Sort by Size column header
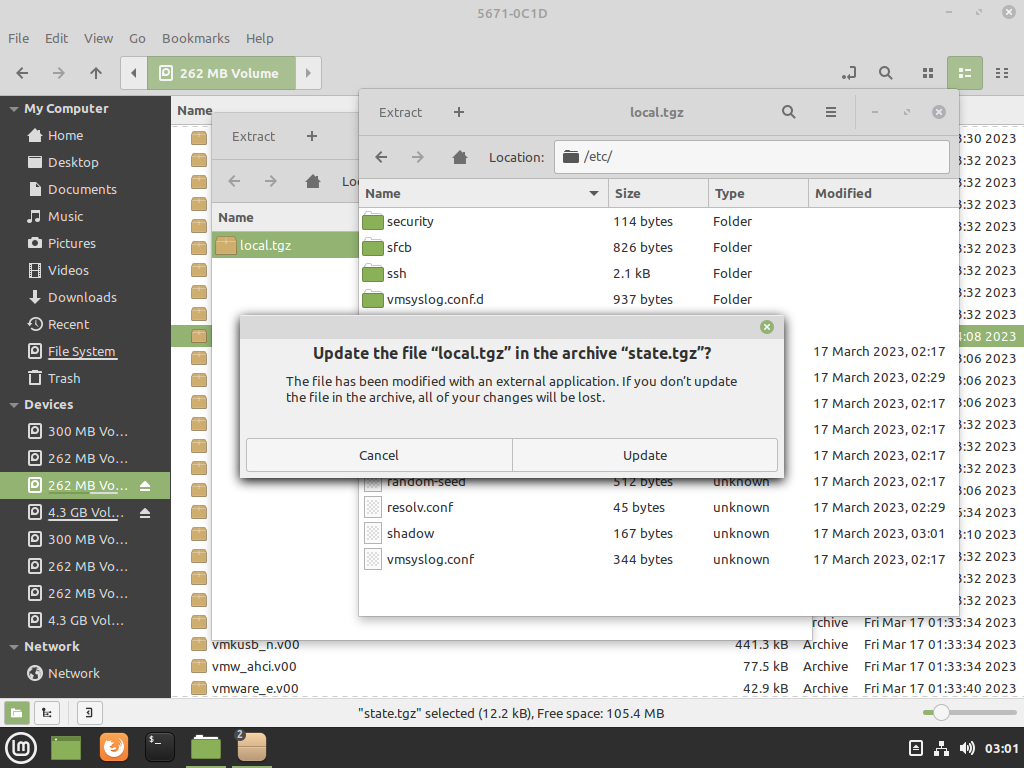The width and height of the screenshot is (1024, 768). pyautogui.click(x=658, y=193)
